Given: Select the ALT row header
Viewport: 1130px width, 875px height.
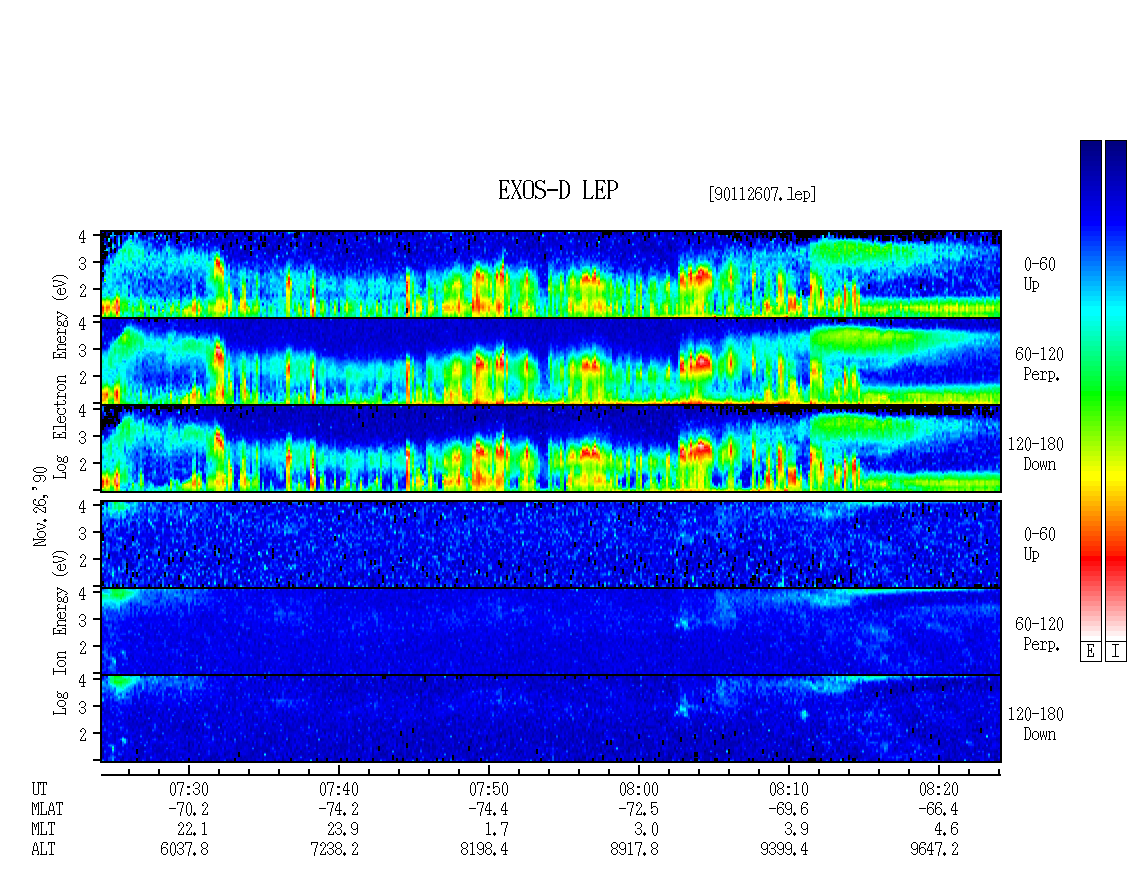Looking at the screenshot, I should (43, 850).
